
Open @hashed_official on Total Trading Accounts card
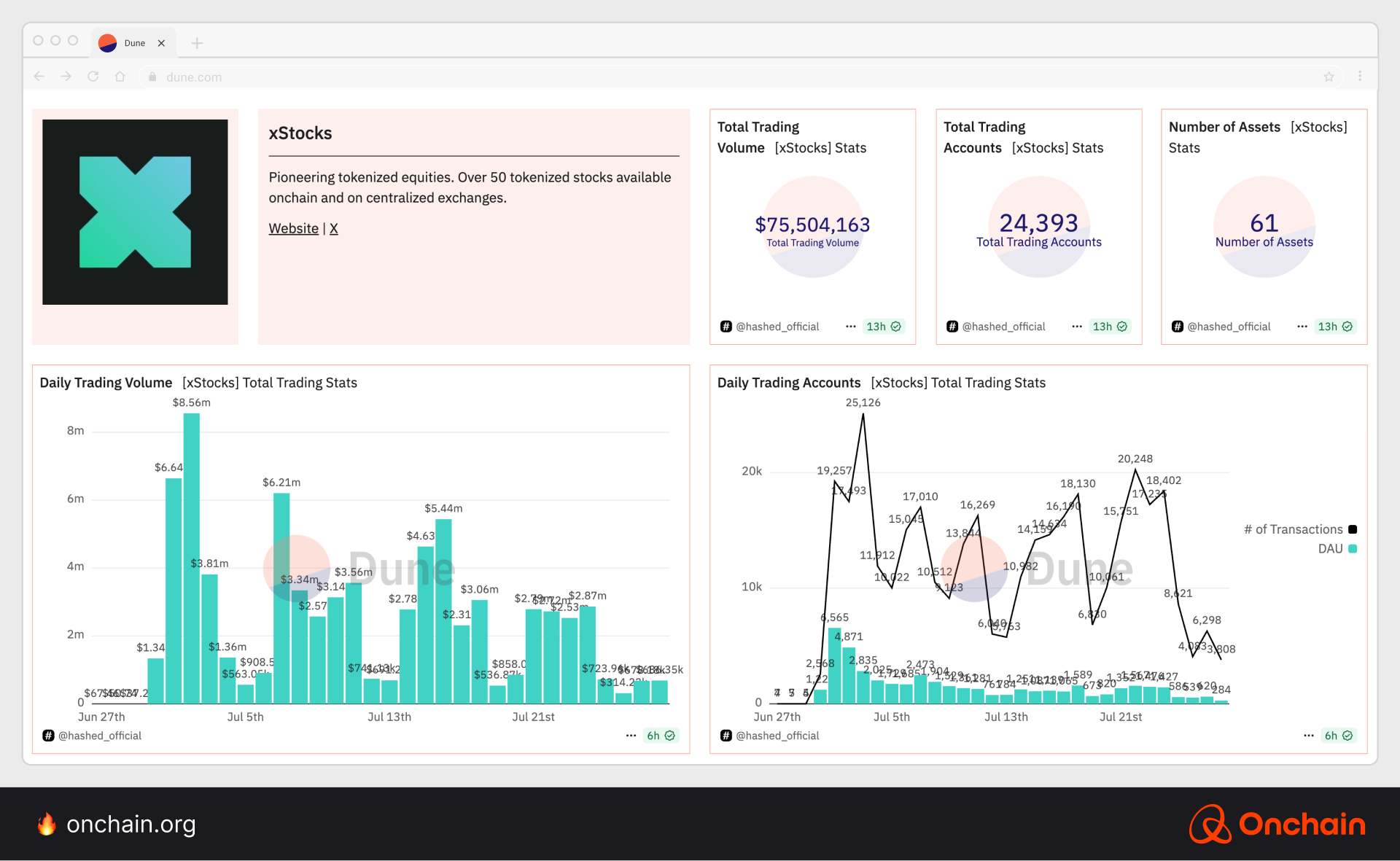pyautogui.click(x=1003, y=327)
